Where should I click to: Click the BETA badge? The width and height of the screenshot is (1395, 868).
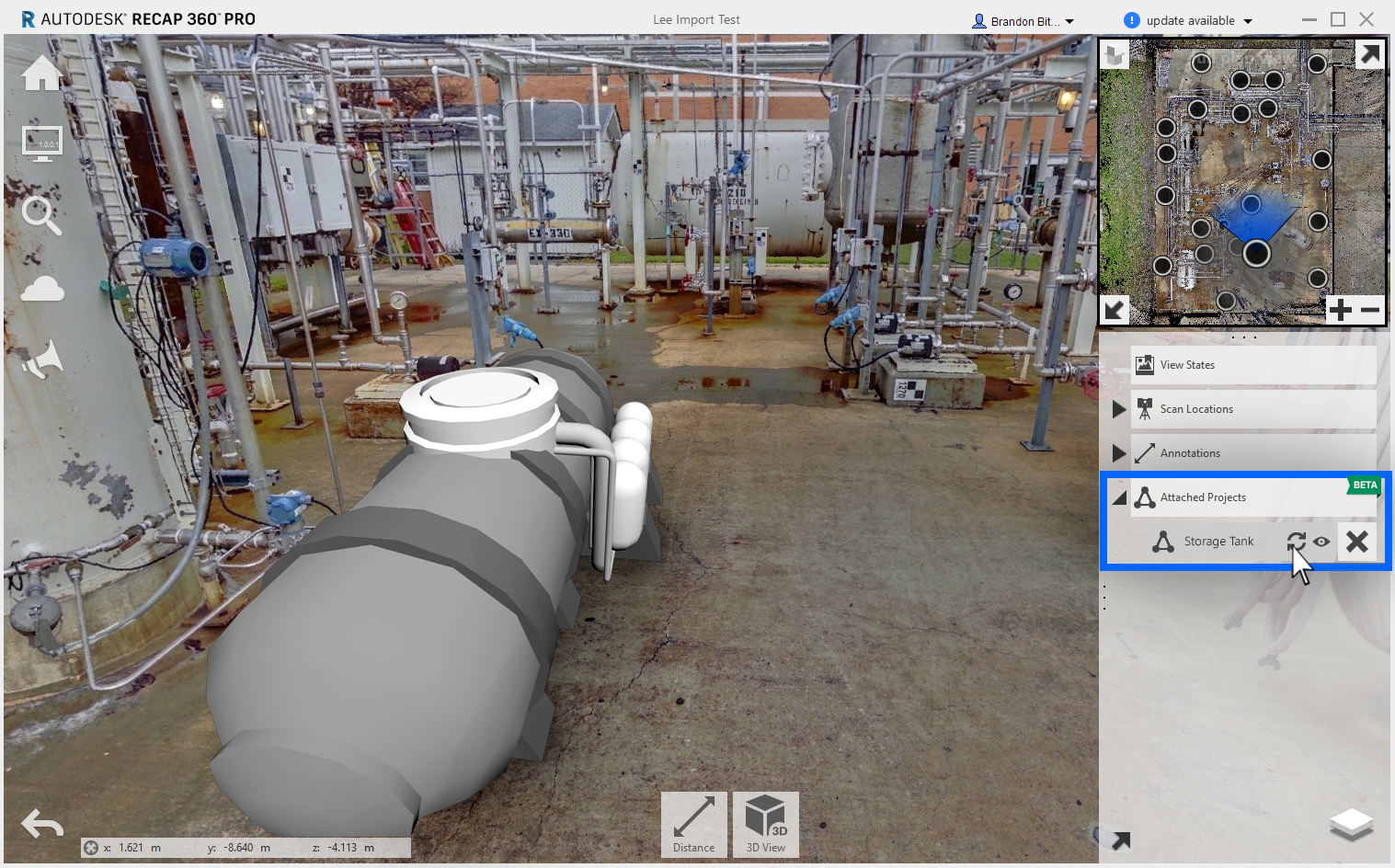[x=1365, y=485]
